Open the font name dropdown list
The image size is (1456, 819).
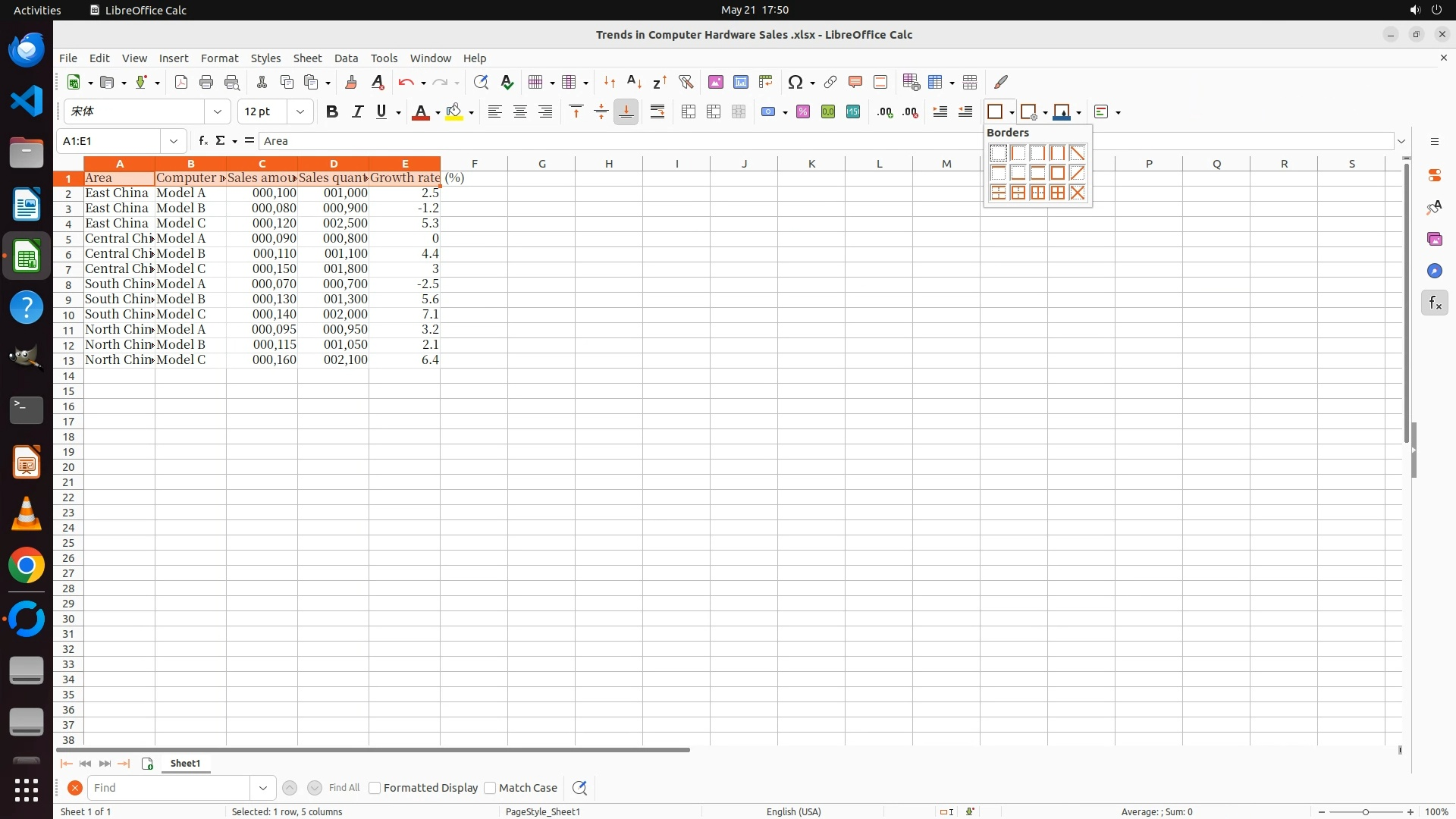coord(218,112)
